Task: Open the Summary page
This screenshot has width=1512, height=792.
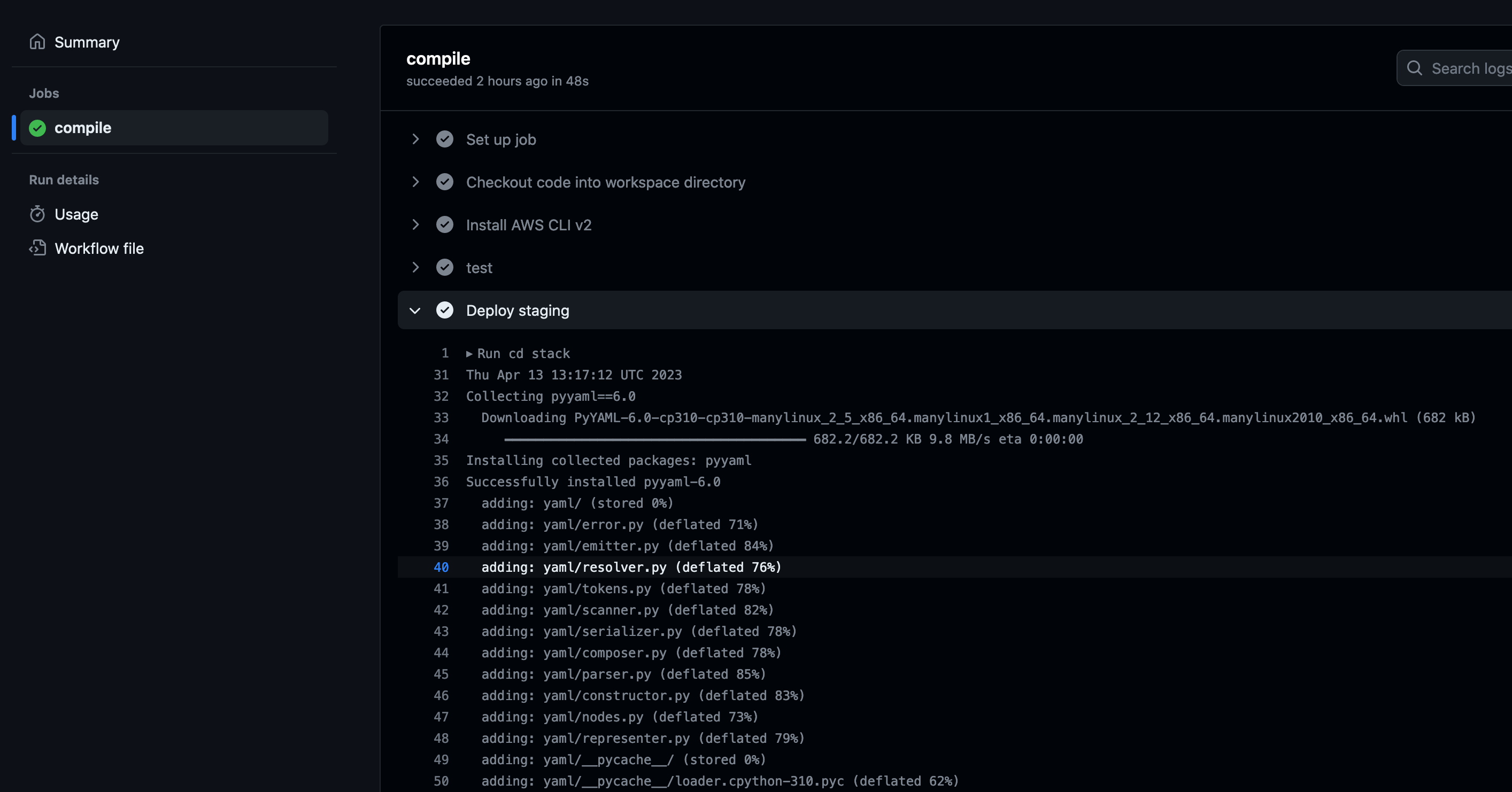Action: click(87, 42)
